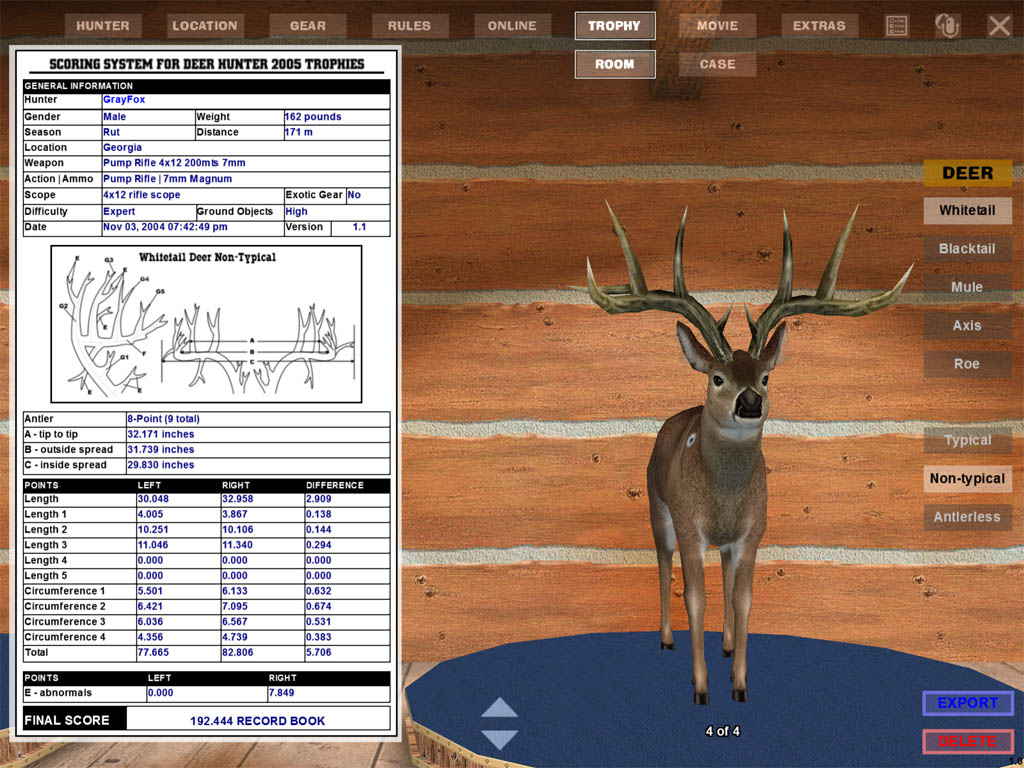Select the Whitetail species filter
Screen dimensions: 1024x768
pos(967,210)
